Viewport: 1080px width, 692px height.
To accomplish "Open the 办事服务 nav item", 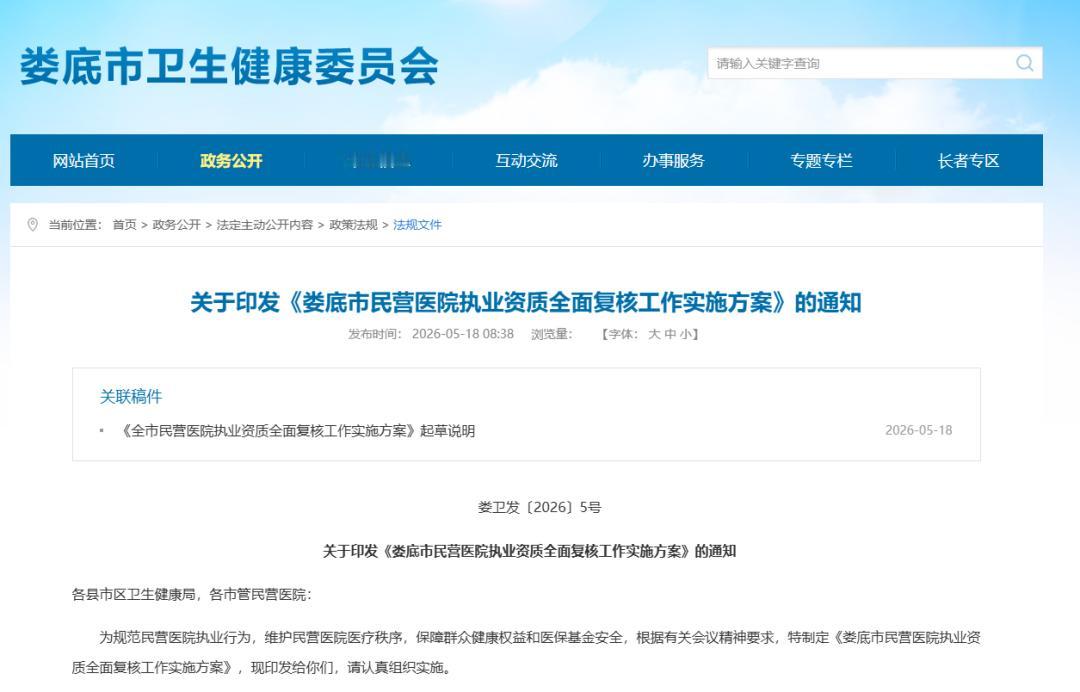I will (674, 160).
